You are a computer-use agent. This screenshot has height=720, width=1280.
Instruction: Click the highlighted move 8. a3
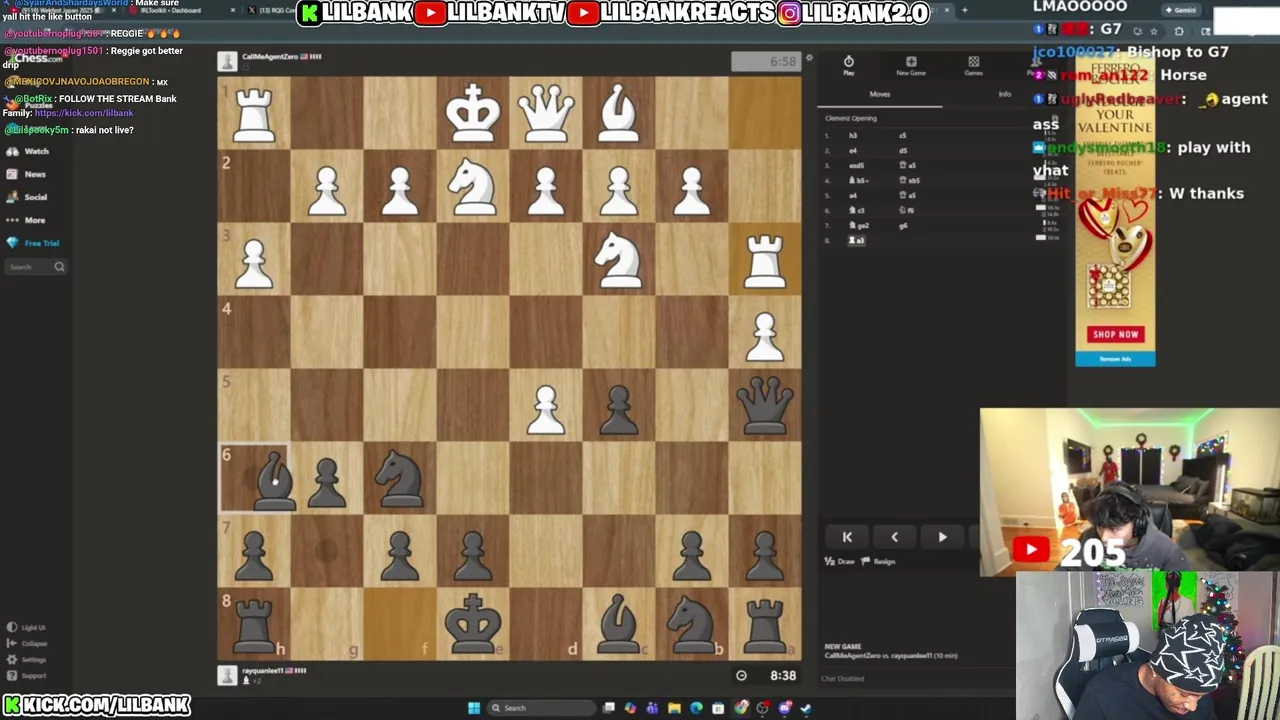click(858, 240)
